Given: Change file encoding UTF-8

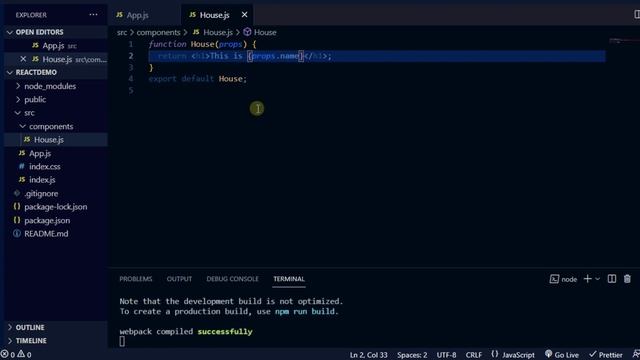Looking at the screenshot, I should 446,355.
